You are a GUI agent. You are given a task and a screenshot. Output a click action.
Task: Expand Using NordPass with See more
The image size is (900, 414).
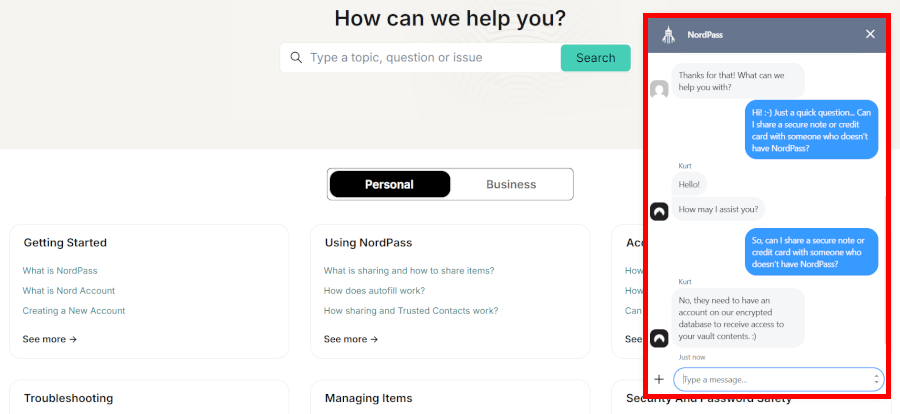tap(351, 339)
